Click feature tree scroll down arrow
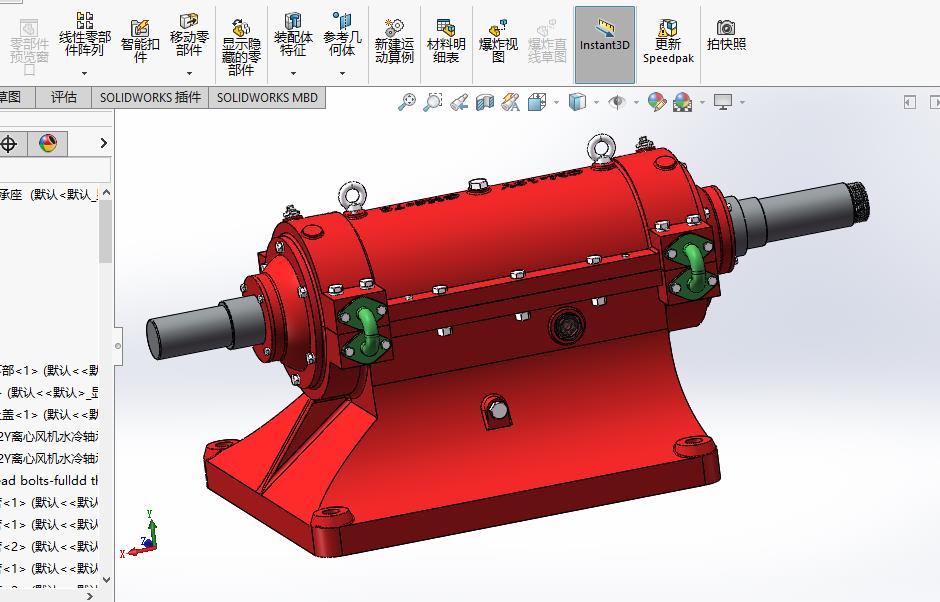 click(106, 580)
